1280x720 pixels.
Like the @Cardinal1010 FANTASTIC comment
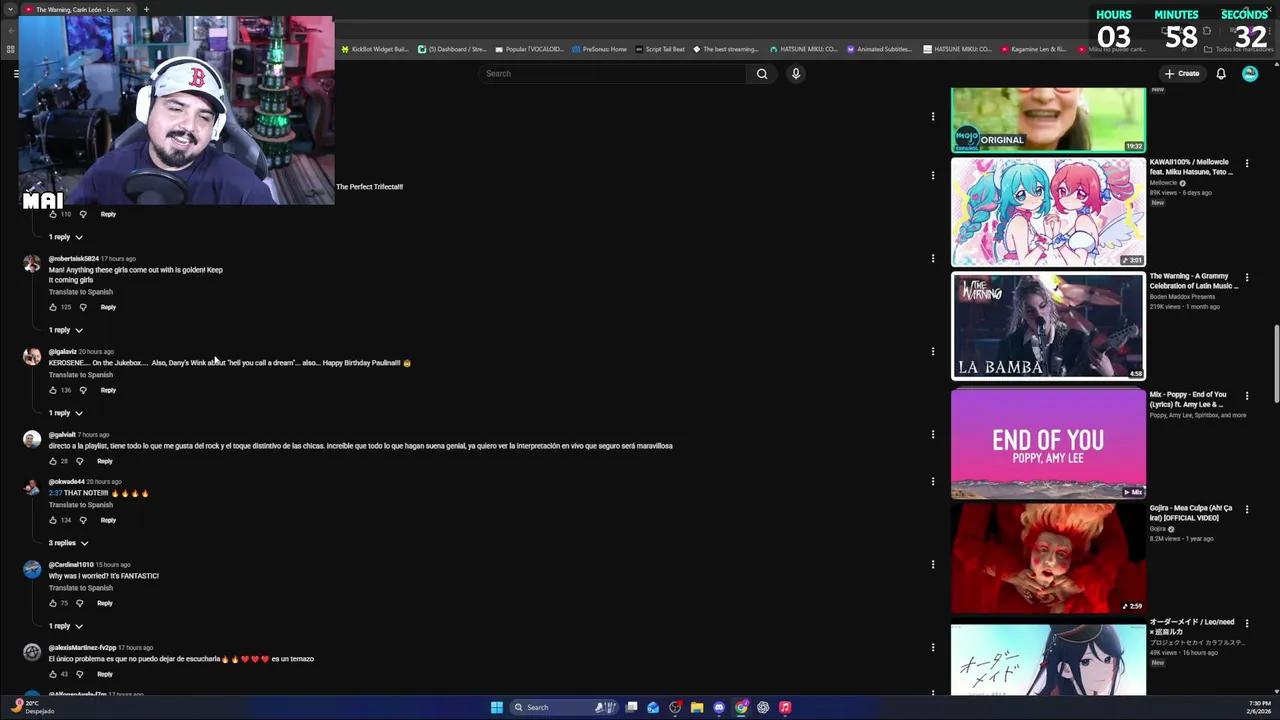tap(53, 603)
